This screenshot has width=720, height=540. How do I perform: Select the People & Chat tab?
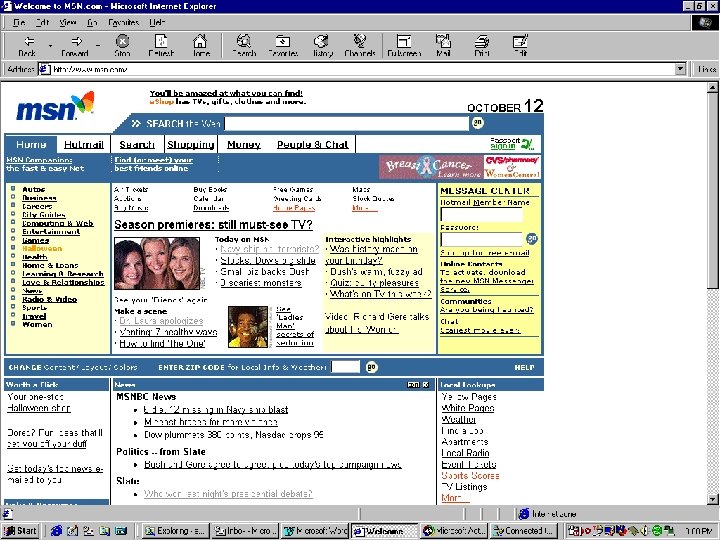tap(313, 145)
